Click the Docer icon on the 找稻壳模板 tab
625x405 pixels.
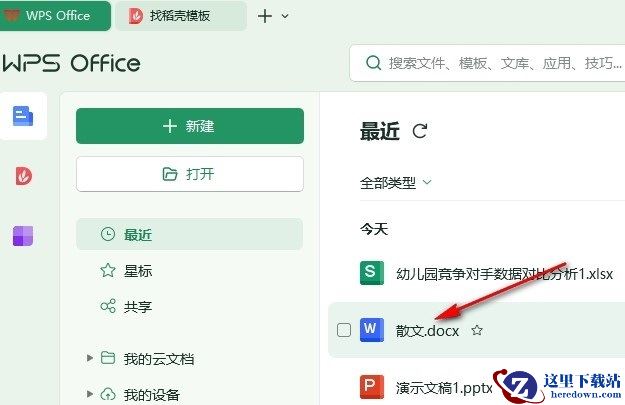[136, 16]
